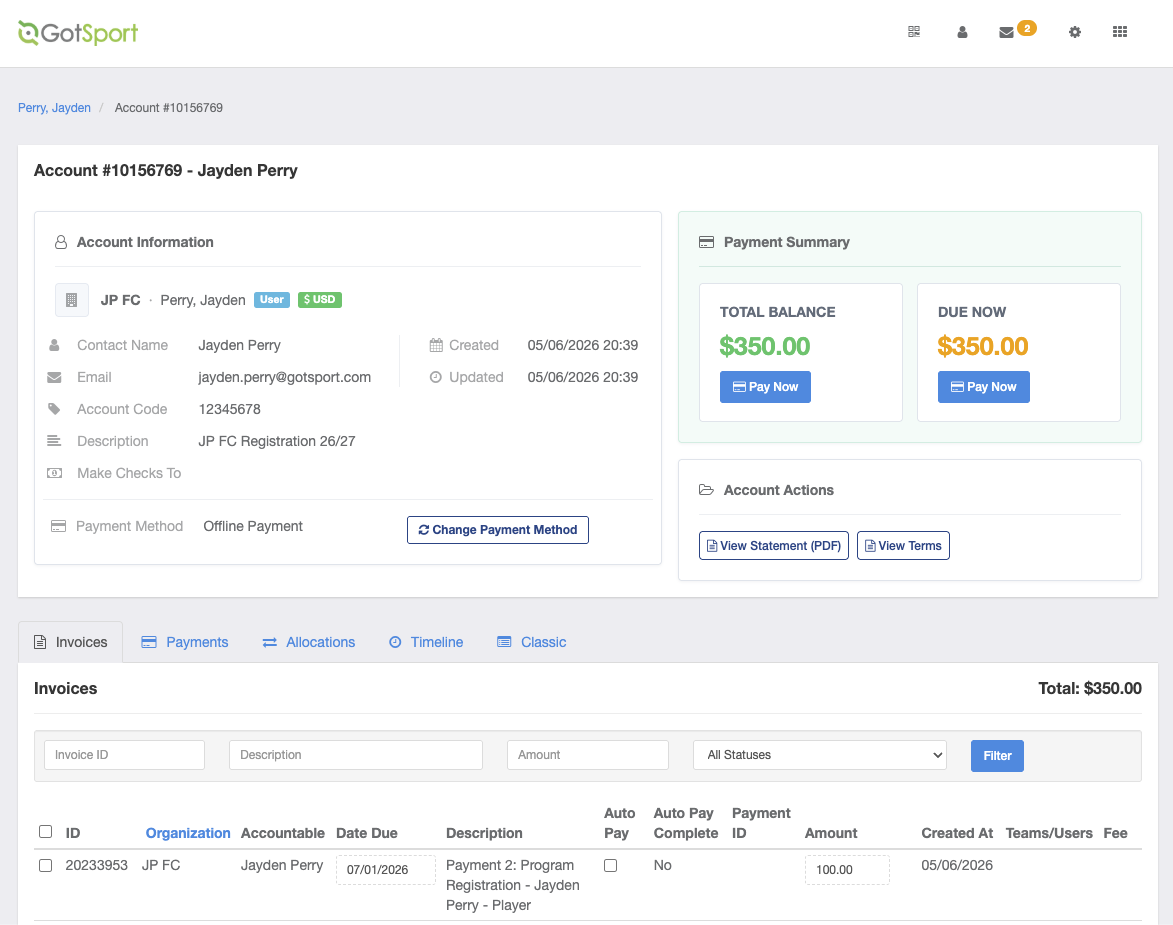Open the Allocations tab

pyautogui.click(x=309, y=642)
